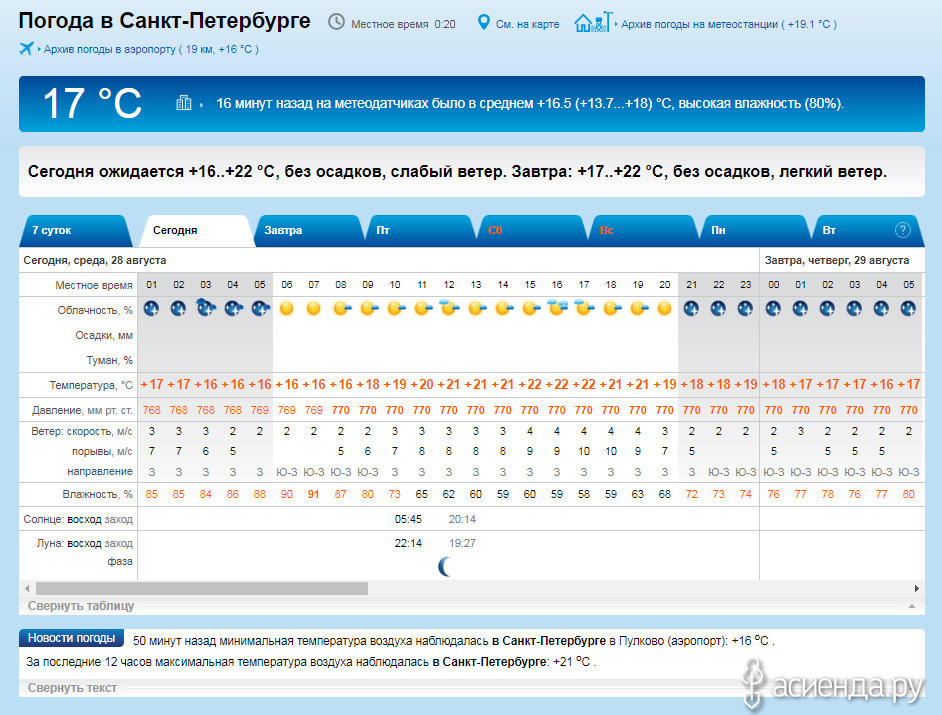The height and width of the screenshot is (715, 942).
Task: Click the cloudiness icon for hour 12
Action: coord(449,308)
